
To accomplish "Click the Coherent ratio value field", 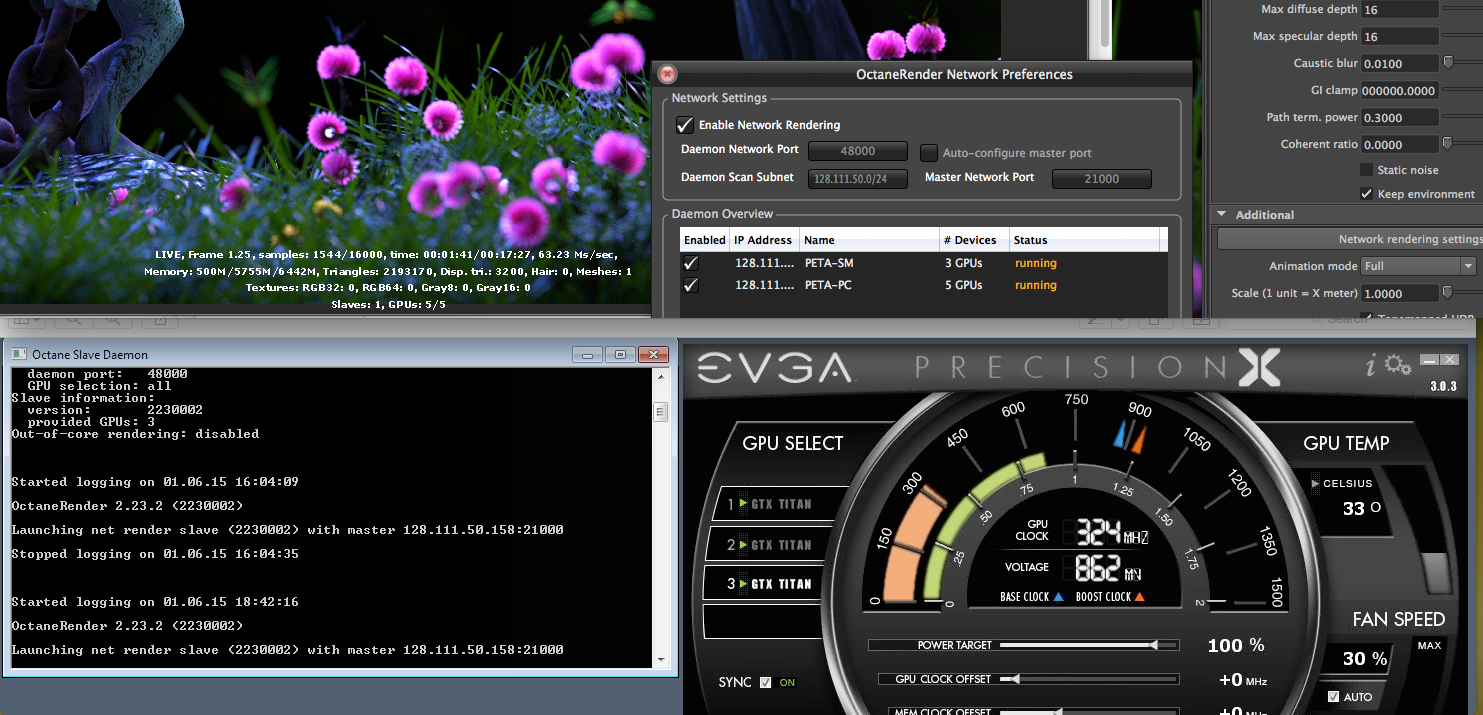I will pos(1400,144).
